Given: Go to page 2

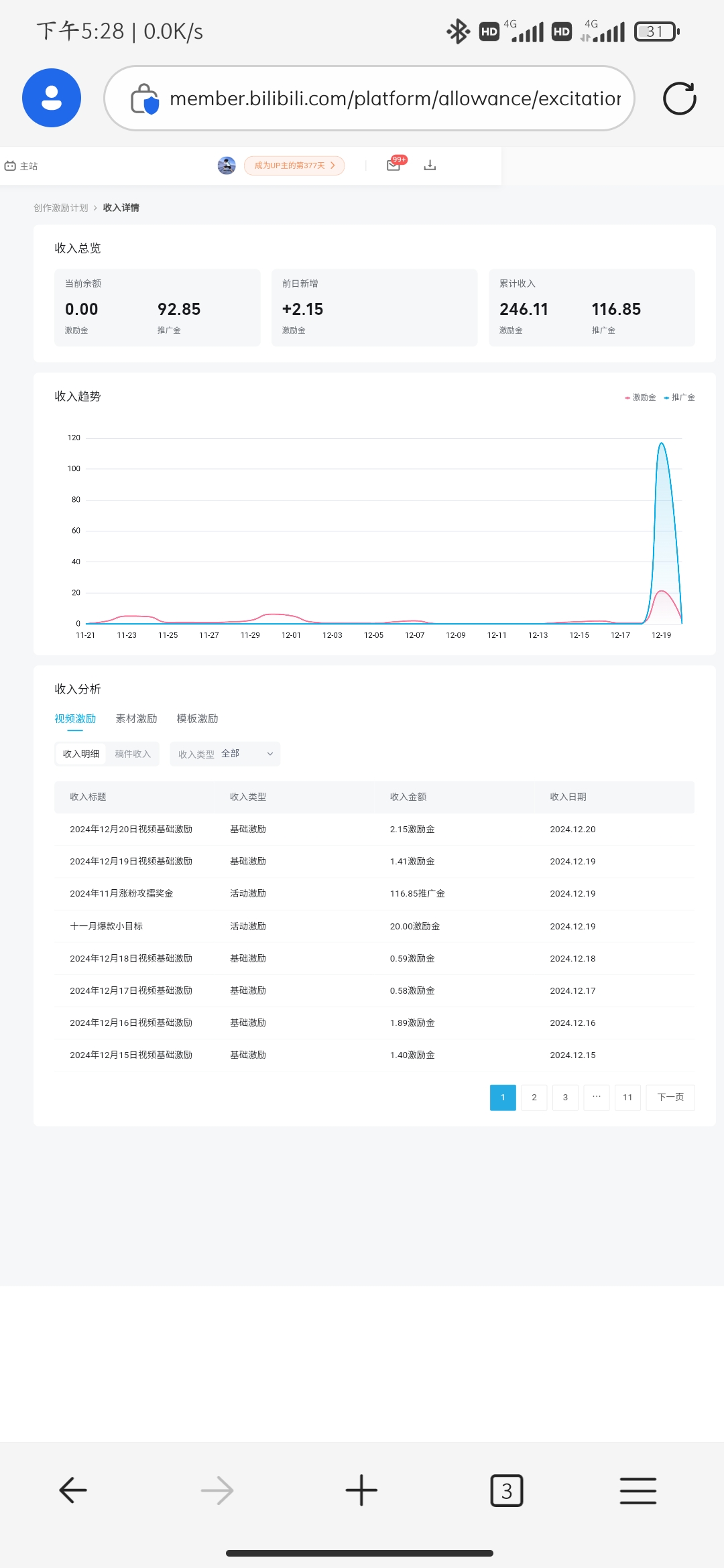Looking at the screenshot, I should coord(534,1098).
